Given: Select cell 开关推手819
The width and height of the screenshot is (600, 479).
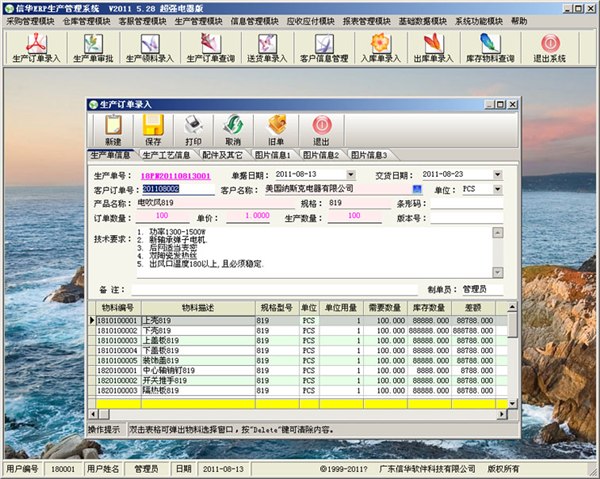Looking at the screenshot, I should click(198, 381).
